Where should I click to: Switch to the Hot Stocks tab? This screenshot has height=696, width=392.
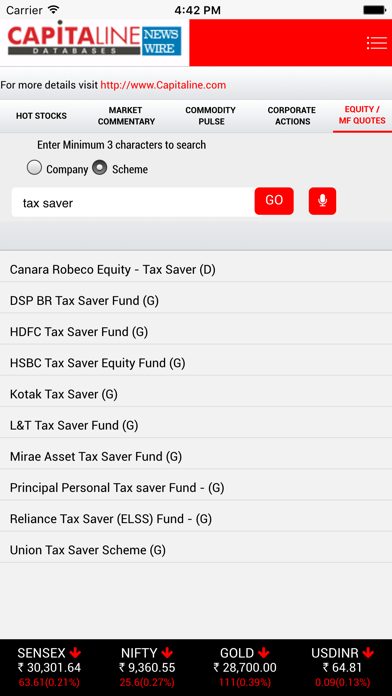[41, 116]
